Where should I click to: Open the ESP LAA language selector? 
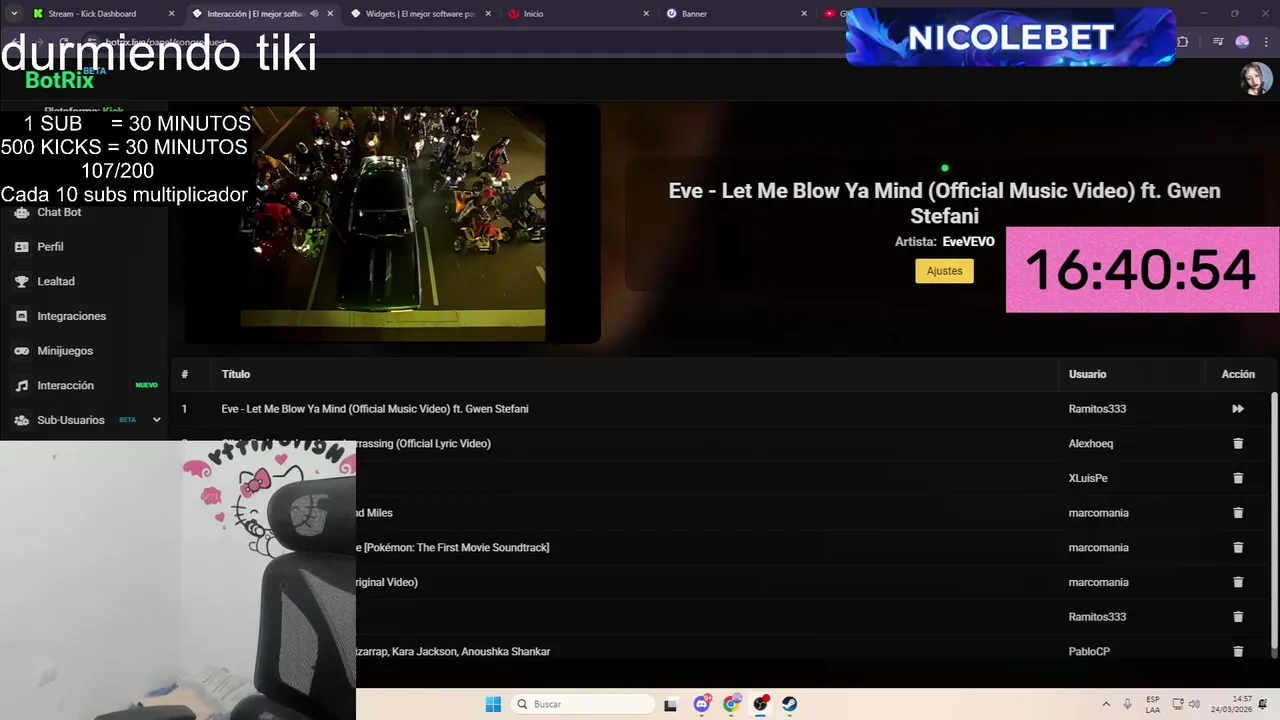pos(1153,704)
